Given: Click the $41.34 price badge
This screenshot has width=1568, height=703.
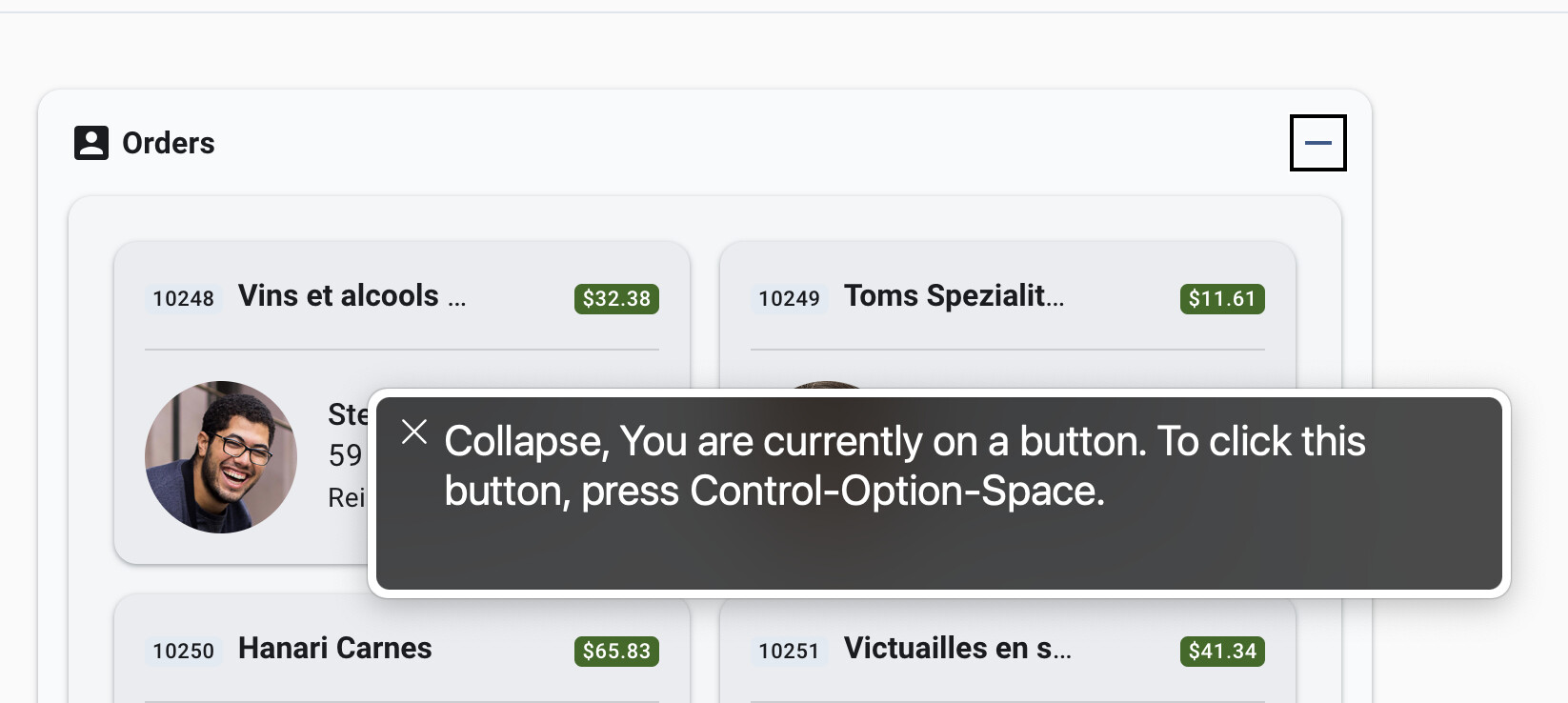Looking at the screenshot, I should pyautogui.click(x=1222, y=651).
